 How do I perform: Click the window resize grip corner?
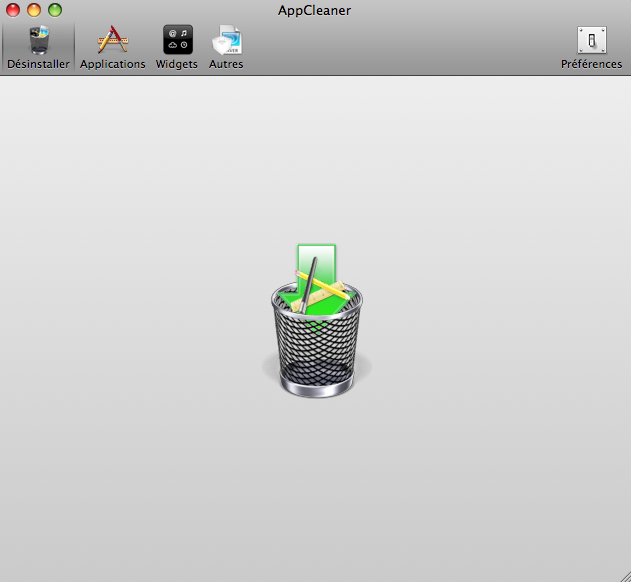coord(624,576)
